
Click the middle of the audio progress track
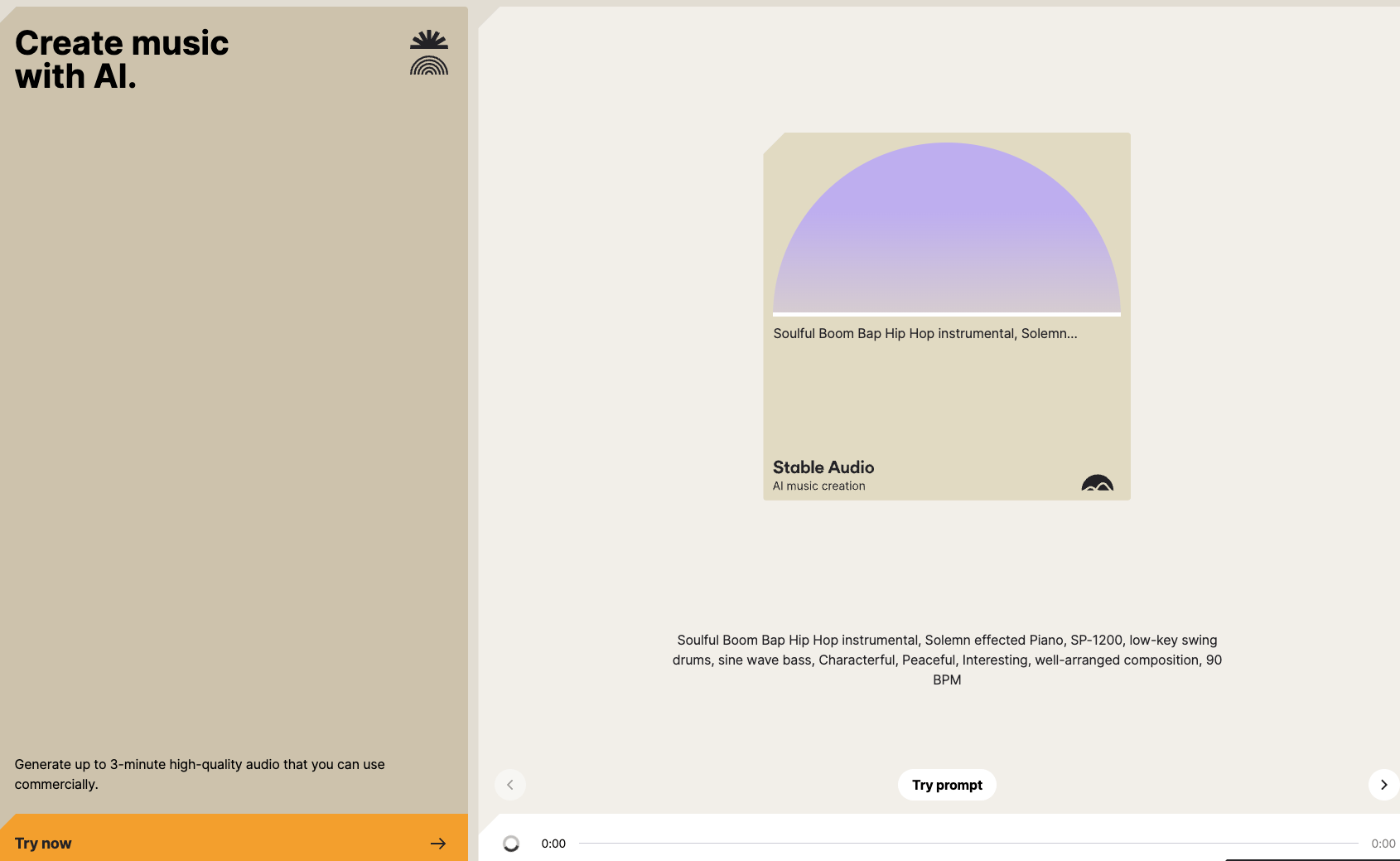[x=968, y=844]
